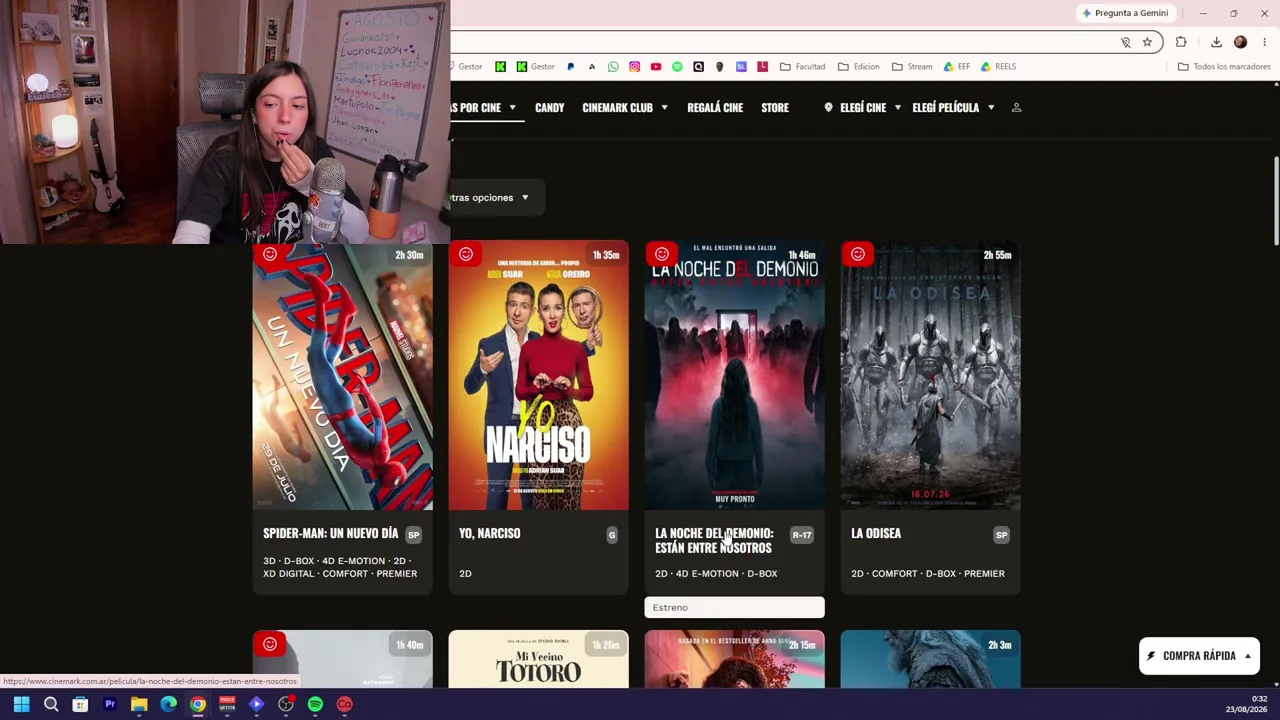Open the Instagram bookmark

click(x=634, y=67)
